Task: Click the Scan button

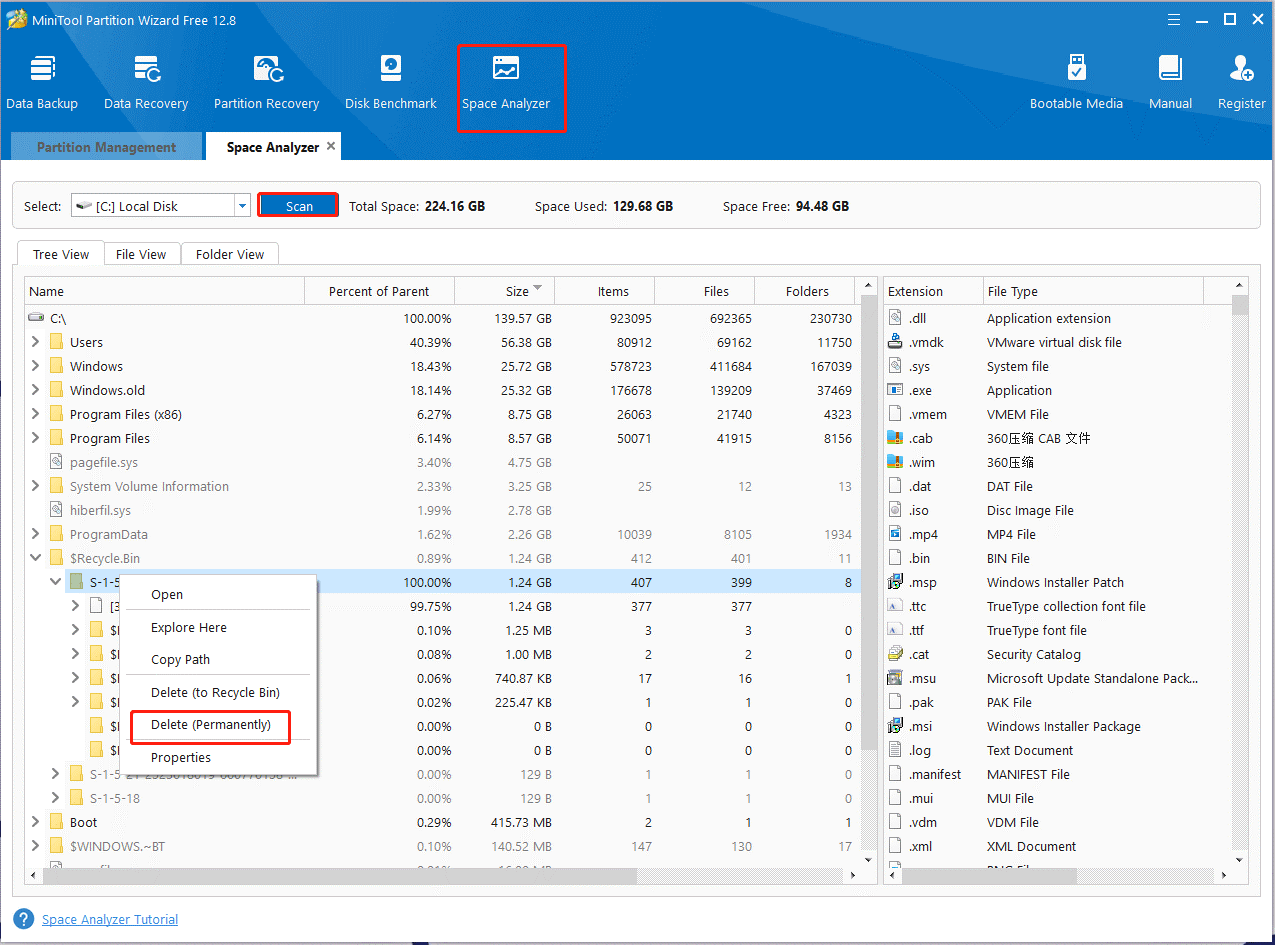Action: pyautogui.click(x=298, y=206)
